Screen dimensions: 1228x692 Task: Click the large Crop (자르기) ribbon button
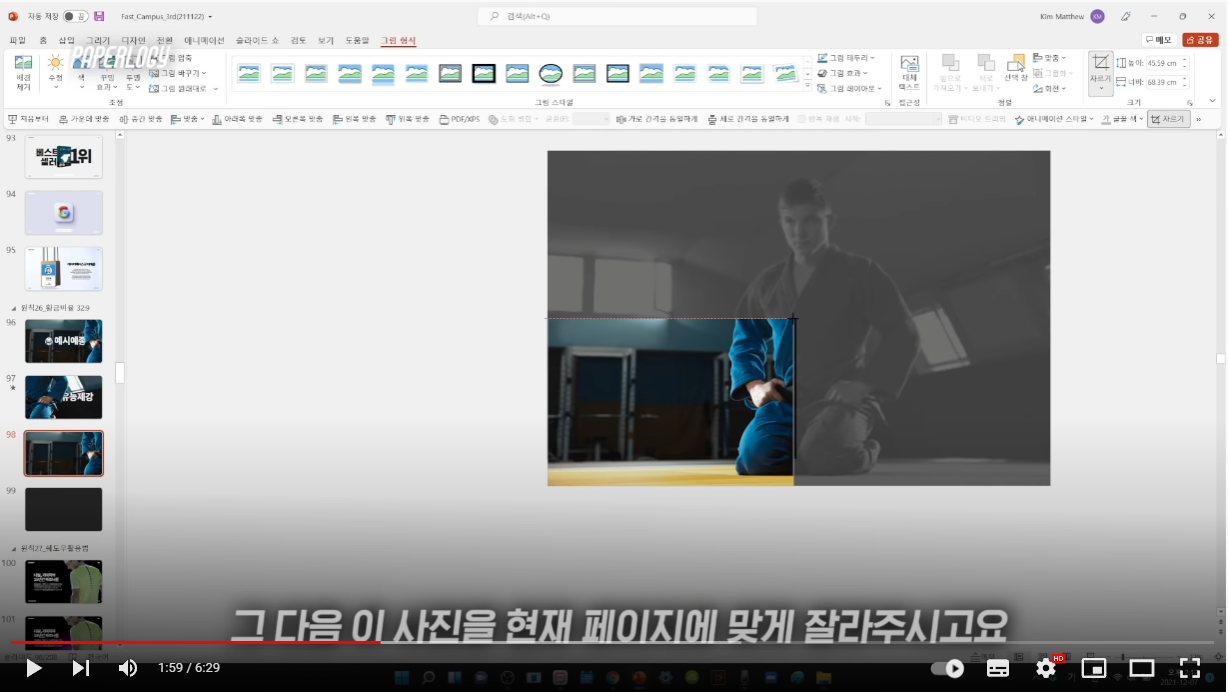[1100, 73]
